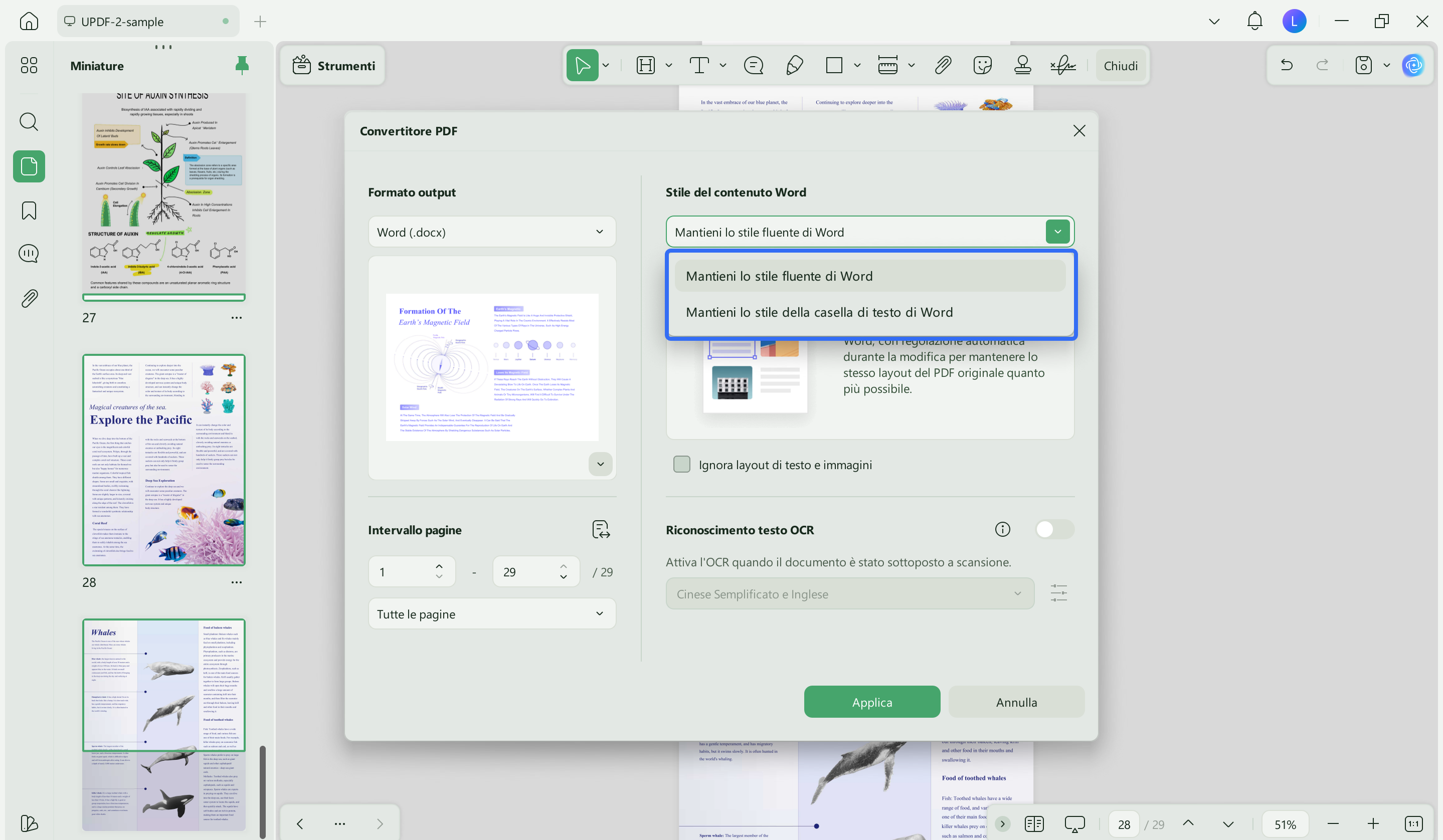Open the attachments paperclip sidebar icon
The width and height of the screenshot is (1443, 840).
pyautogui.click(x=29, y=298)
